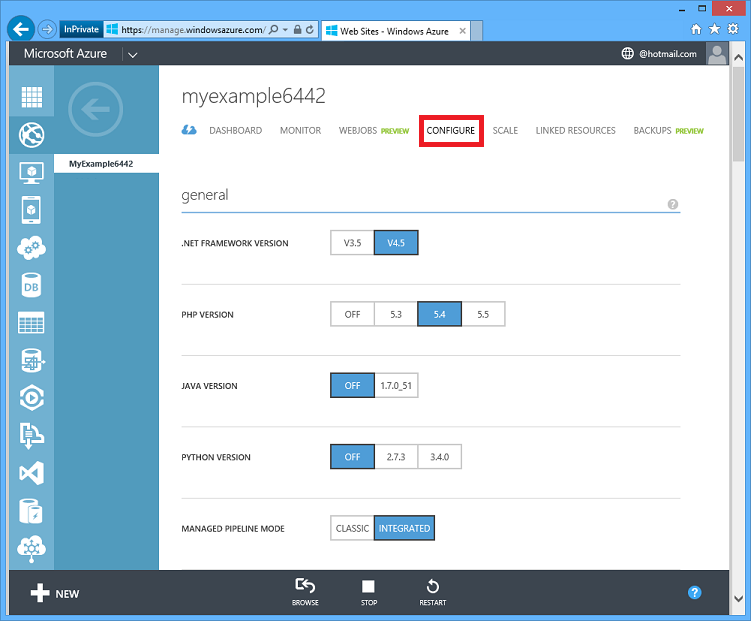
Task: Refresh the page in address bar
Action: pyautogui.click(x=310, y=30)
